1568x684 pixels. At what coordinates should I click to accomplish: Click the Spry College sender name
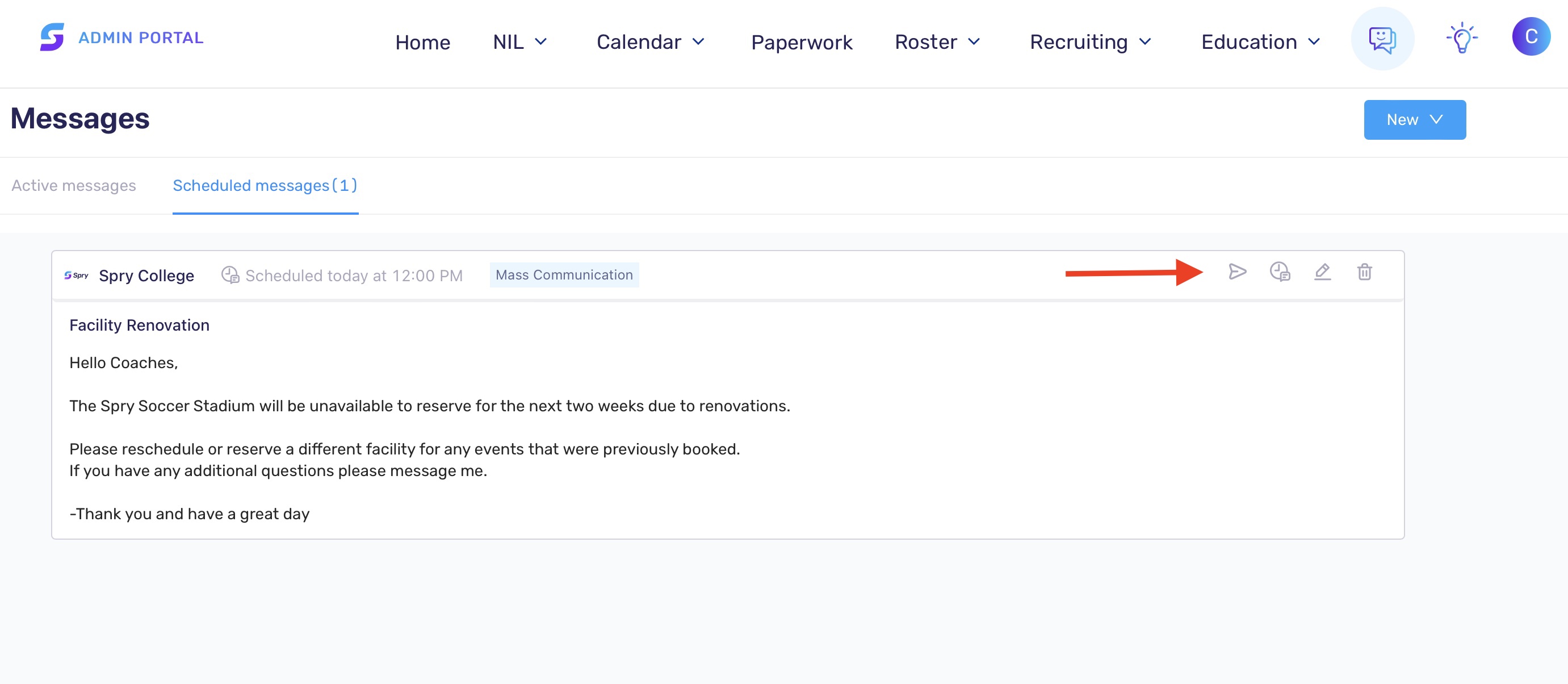tap(146, 276)
